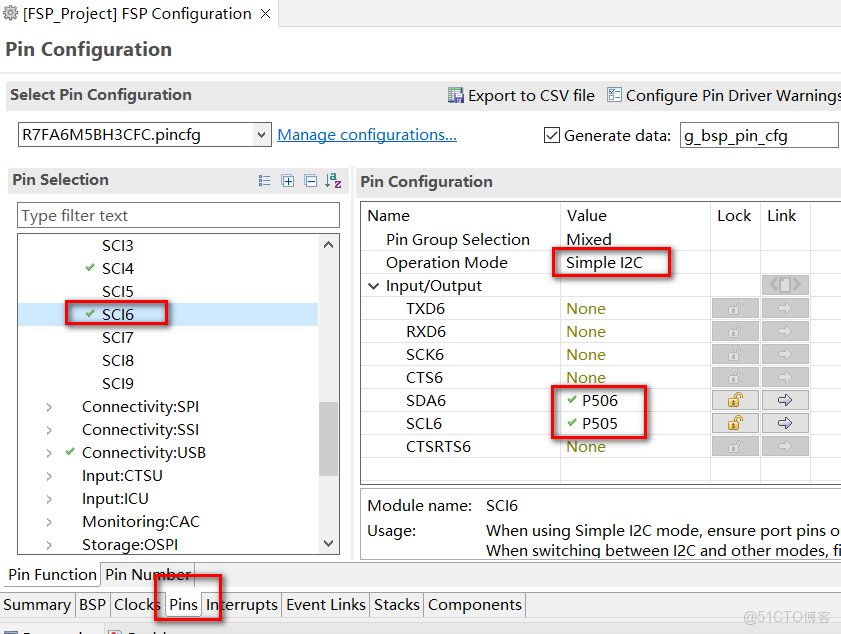Toggle lock icon for SDA6 pin
841x634 pixels.
[735, 400]
